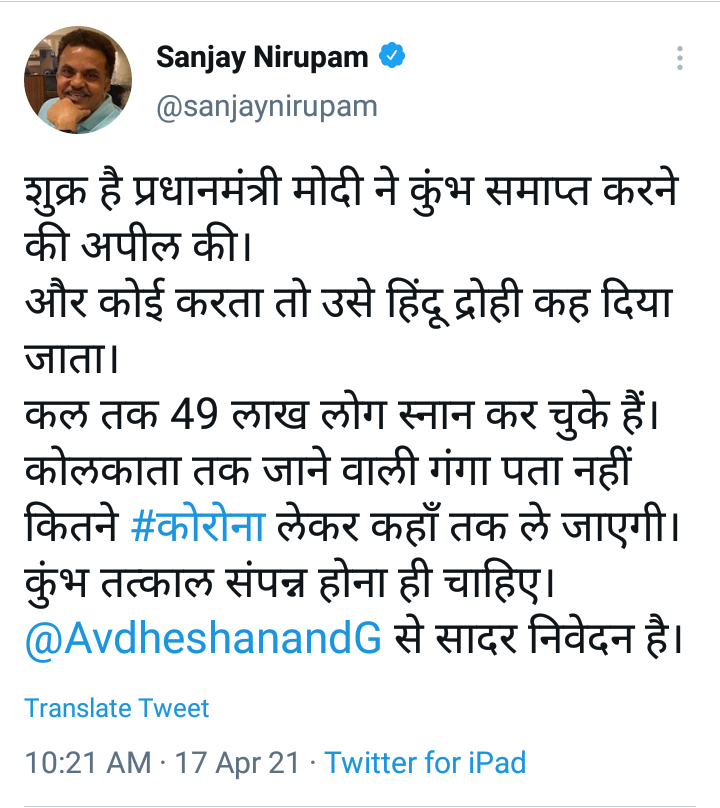Open the three-dot more options menu
The image size is (720, 808).
[680, 56]
